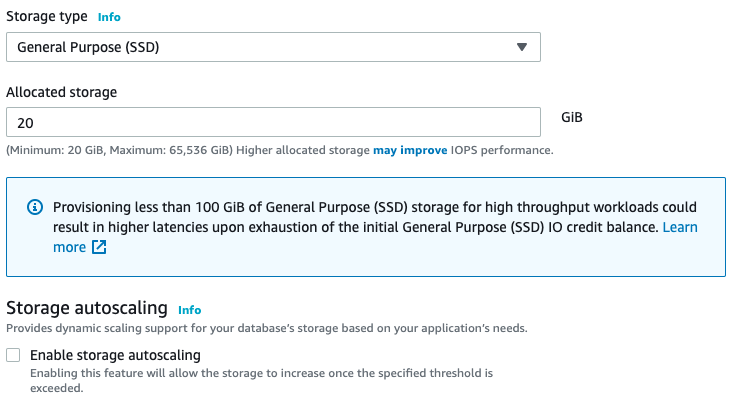Click the 'Provides dynamic scaling support' description

click(x=267, y=328)
